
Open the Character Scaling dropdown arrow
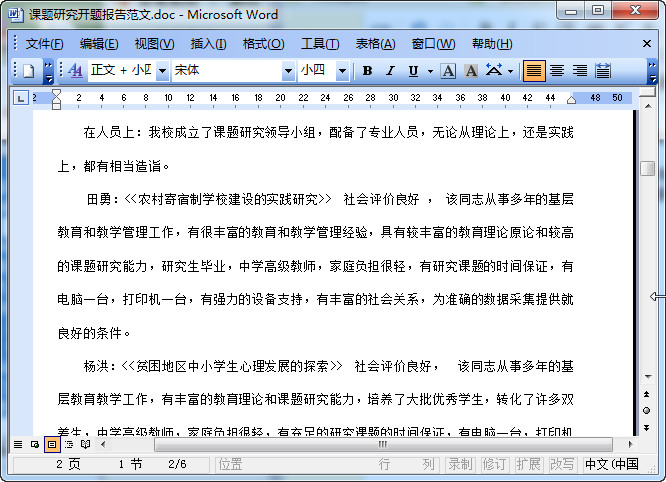(511, 71)
